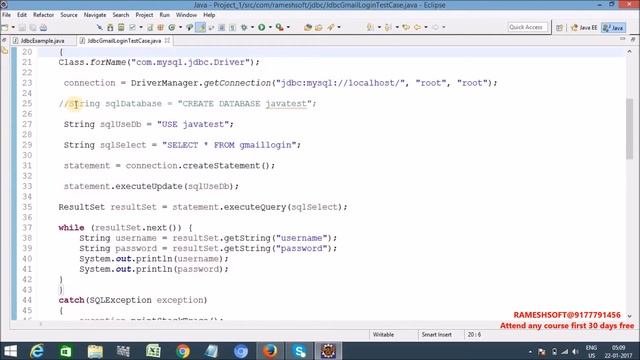Click the Previous Annotation icon
Image resolution: width=640 pixels, height=360 pixels.
click(x=388, y=27)
